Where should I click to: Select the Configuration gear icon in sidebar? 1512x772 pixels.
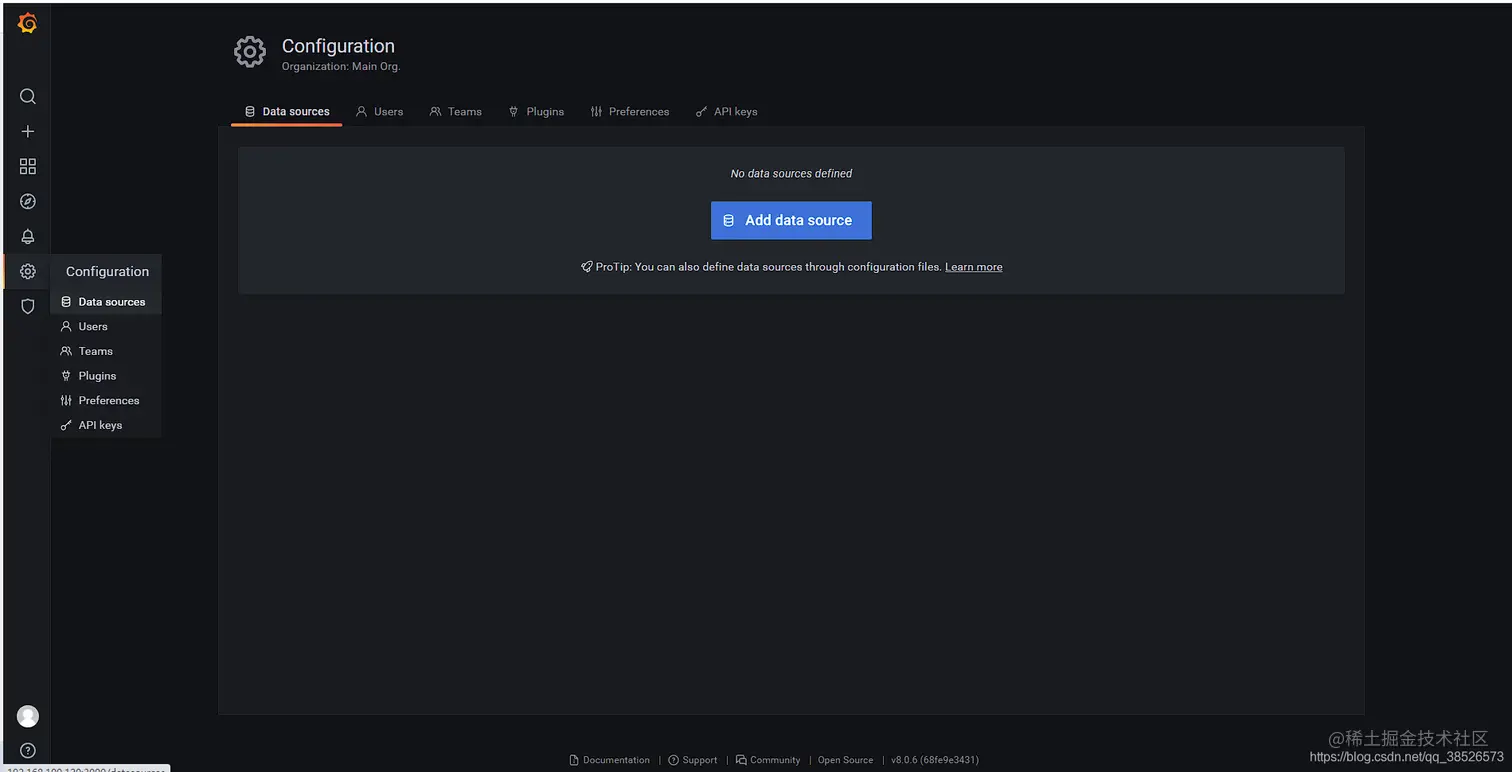pos(28,271)
